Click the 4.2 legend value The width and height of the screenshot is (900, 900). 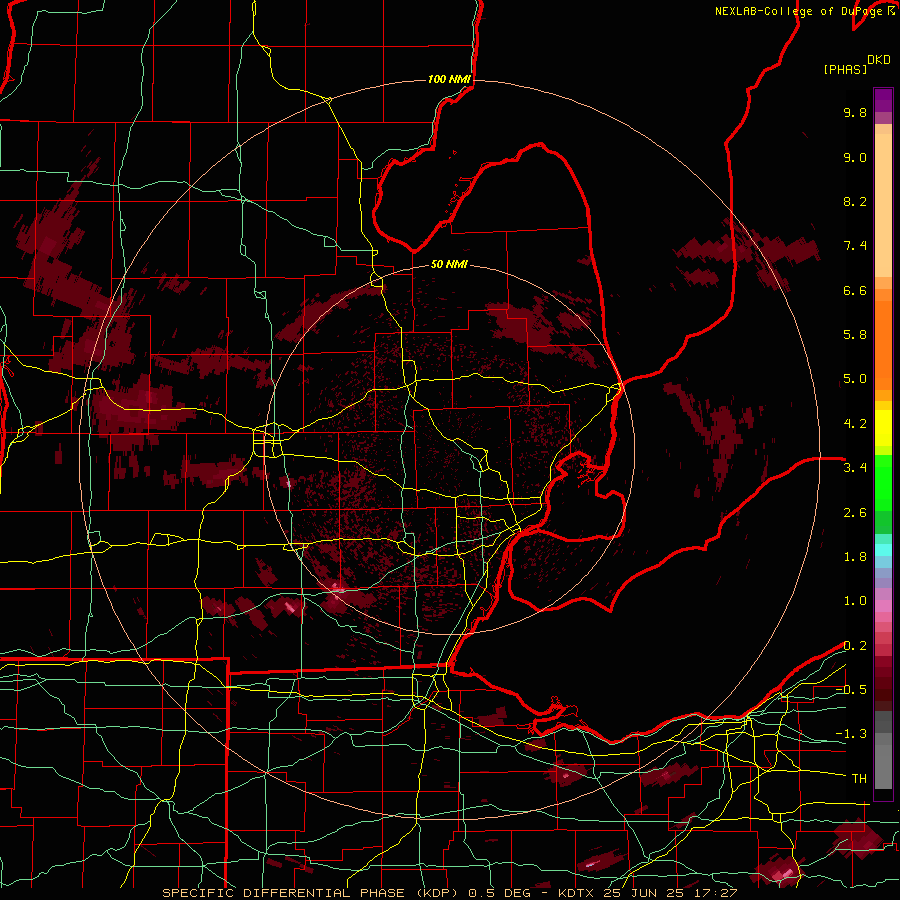(855, 424)
